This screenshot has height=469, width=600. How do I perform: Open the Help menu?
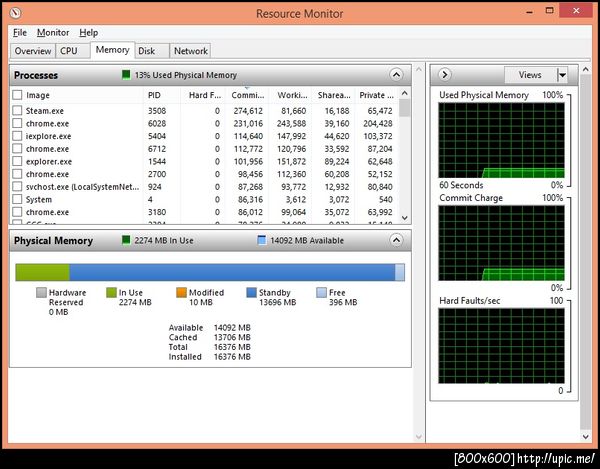point(89,33)
